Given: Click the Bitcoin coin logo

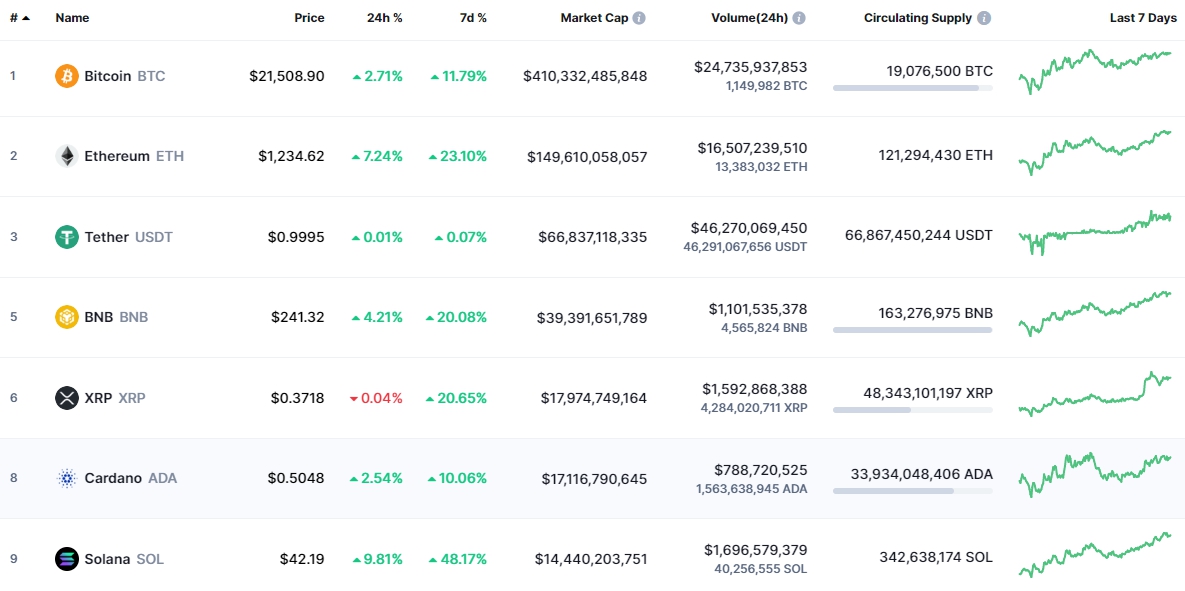Looking at the screenshot, I should [67, 76].
